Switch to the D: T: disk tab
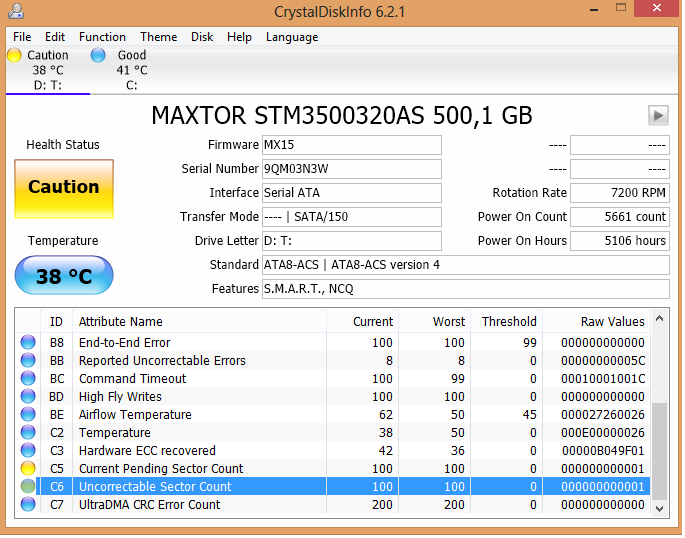Image resolution: width=685 pixels, height=538 pixels. click(48, 70)
